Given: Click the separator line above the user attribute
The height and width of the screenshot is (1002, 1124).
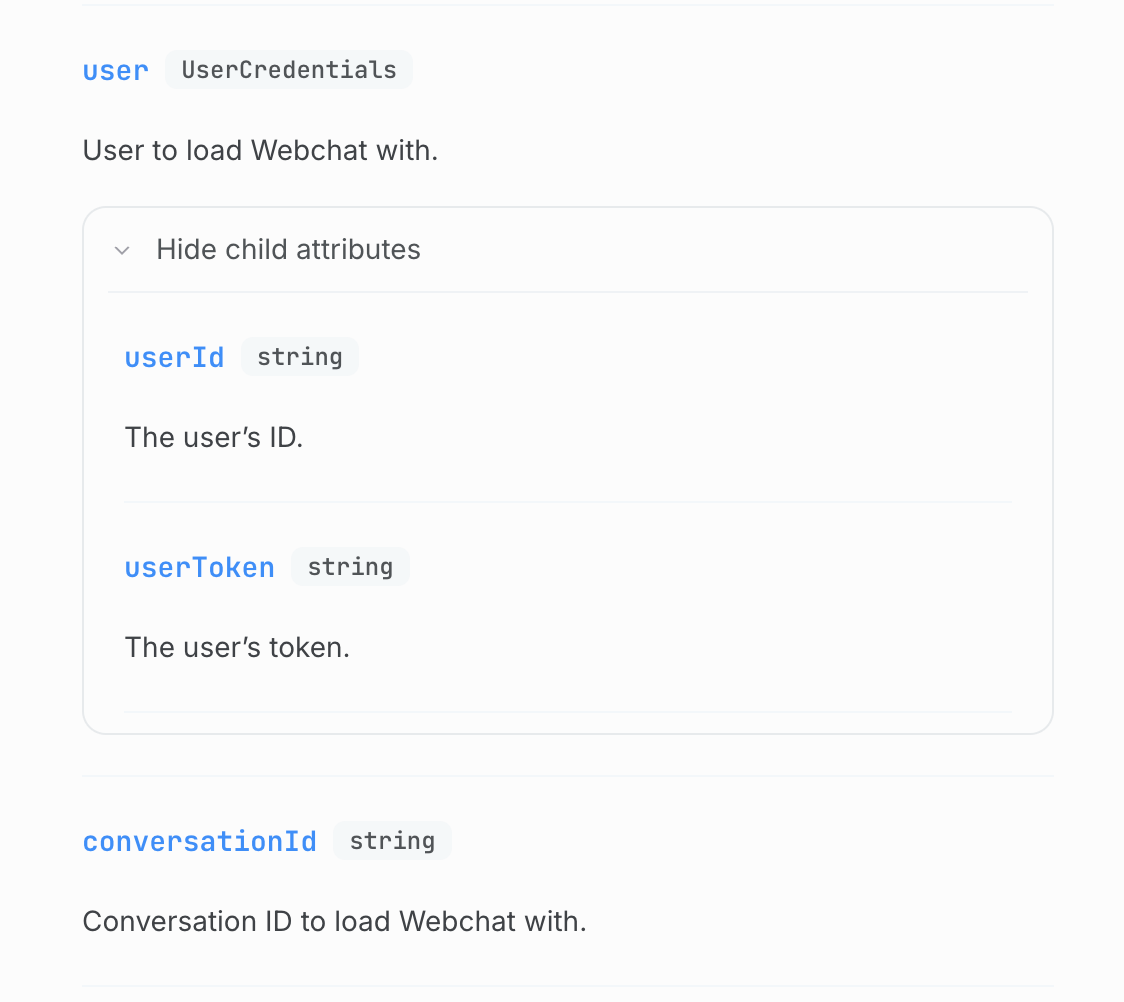Looking at the screenshot, I should [x=567, y=5].
